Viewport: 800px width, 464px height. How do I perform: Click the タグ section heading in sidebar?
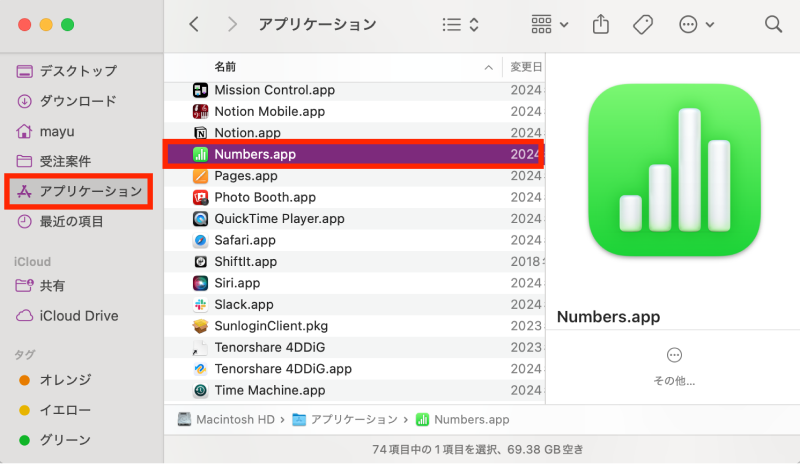click(24, 354)
